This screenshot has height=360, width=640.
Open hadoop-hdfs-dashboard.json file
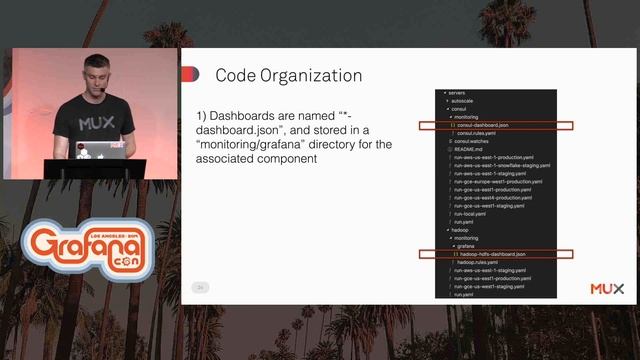tap(493, 254)
